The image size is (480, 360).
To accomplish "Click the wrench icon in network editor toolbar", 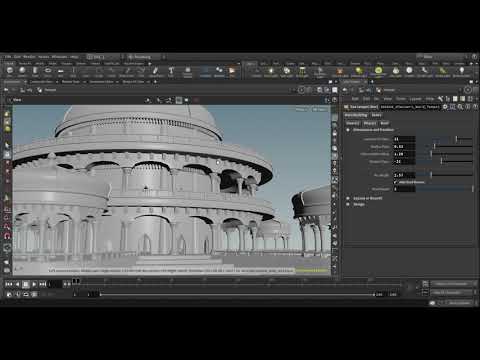I will click(x=440, y=99).
